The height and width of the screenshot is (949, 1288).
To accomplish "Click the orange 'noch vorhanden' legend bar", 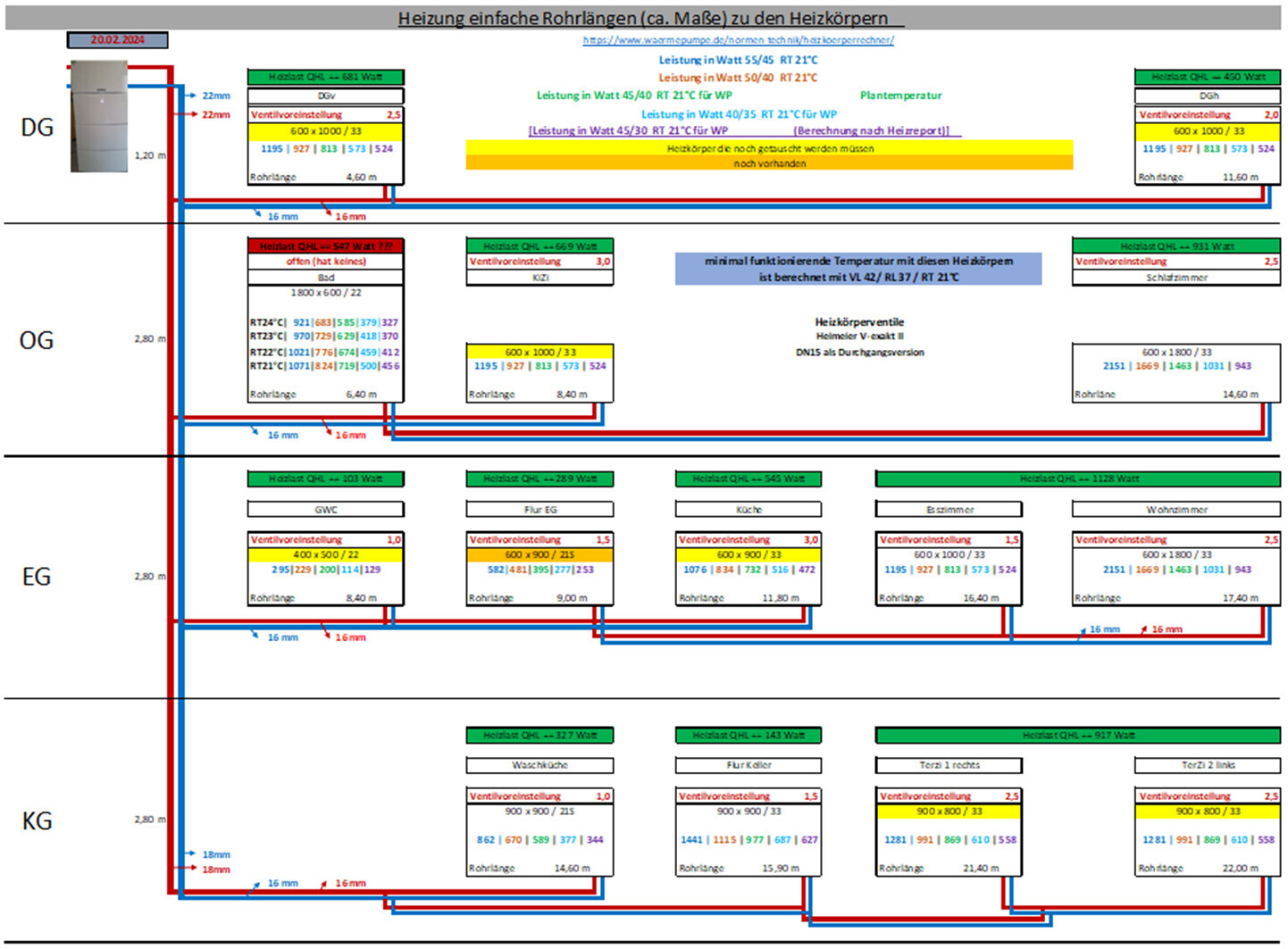I will click(769, 163).
